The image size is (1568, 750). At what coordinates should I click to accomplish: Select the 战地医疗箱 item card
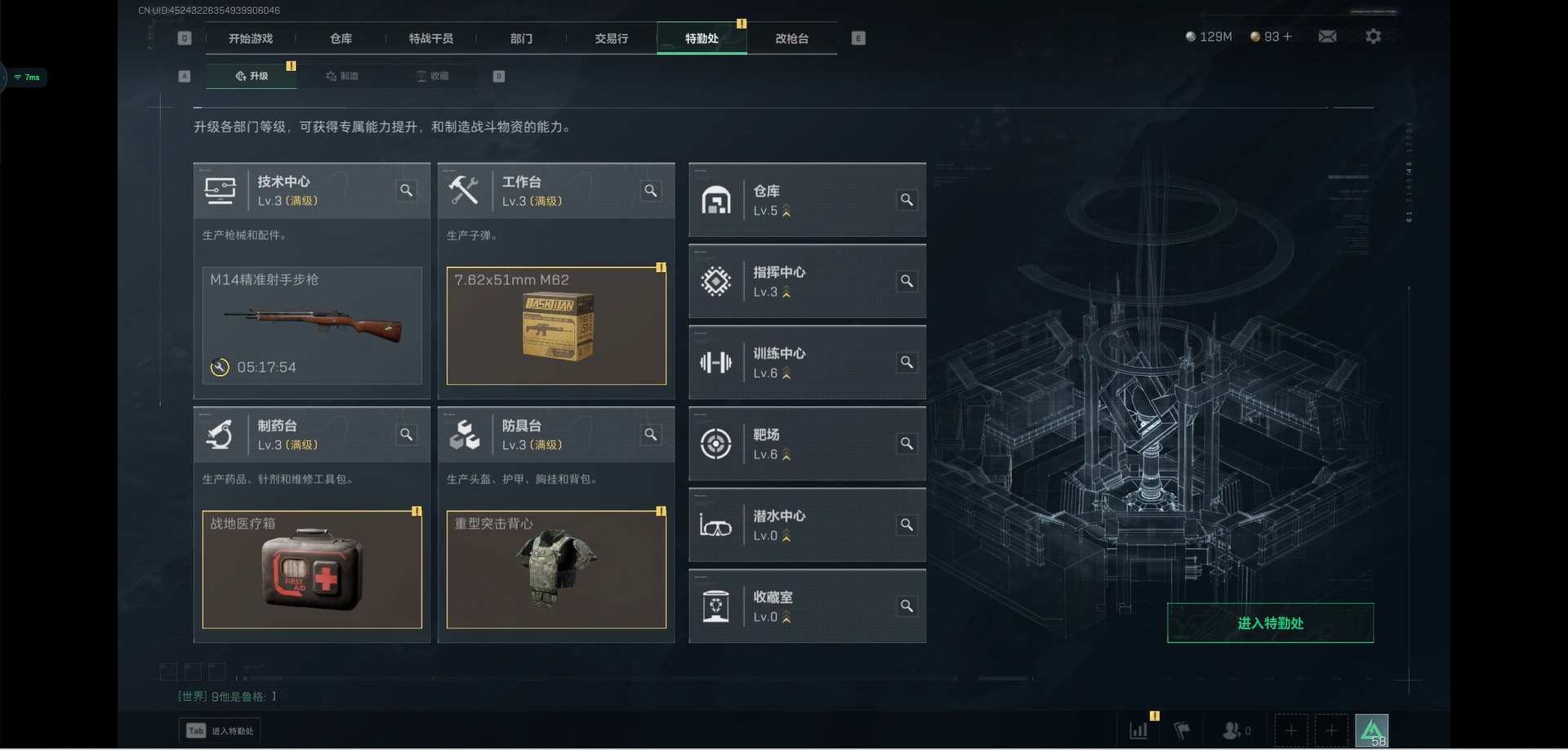312,569
